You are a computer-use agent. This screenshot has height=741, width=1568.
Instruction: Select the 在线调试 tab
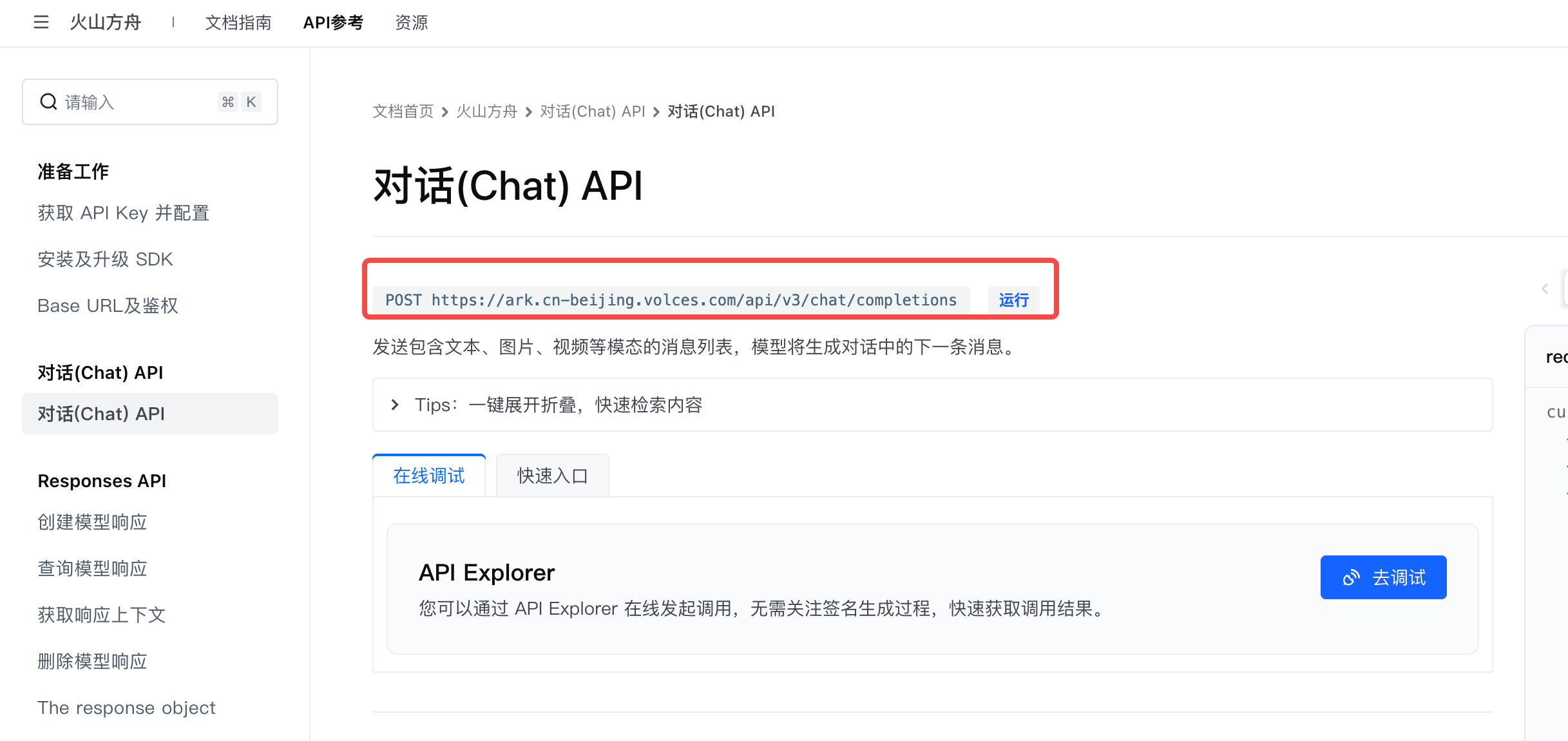[429, 476]
